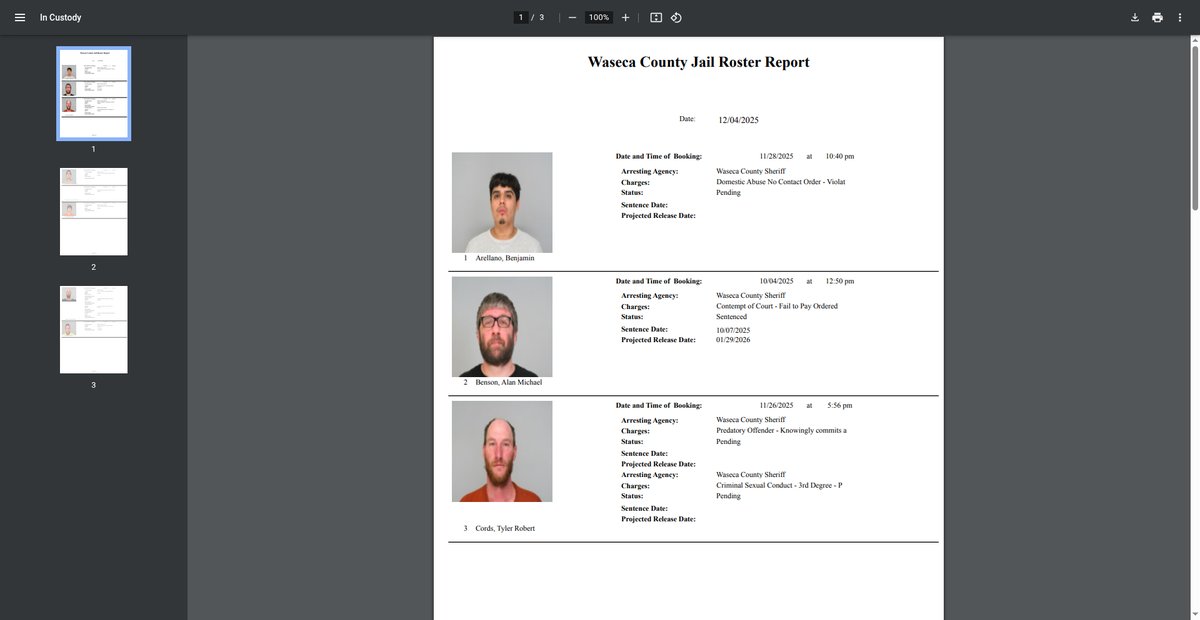Click Benson, Alan Michael's mugshot photo
1200x620 pixels.
tap(502, 327)
